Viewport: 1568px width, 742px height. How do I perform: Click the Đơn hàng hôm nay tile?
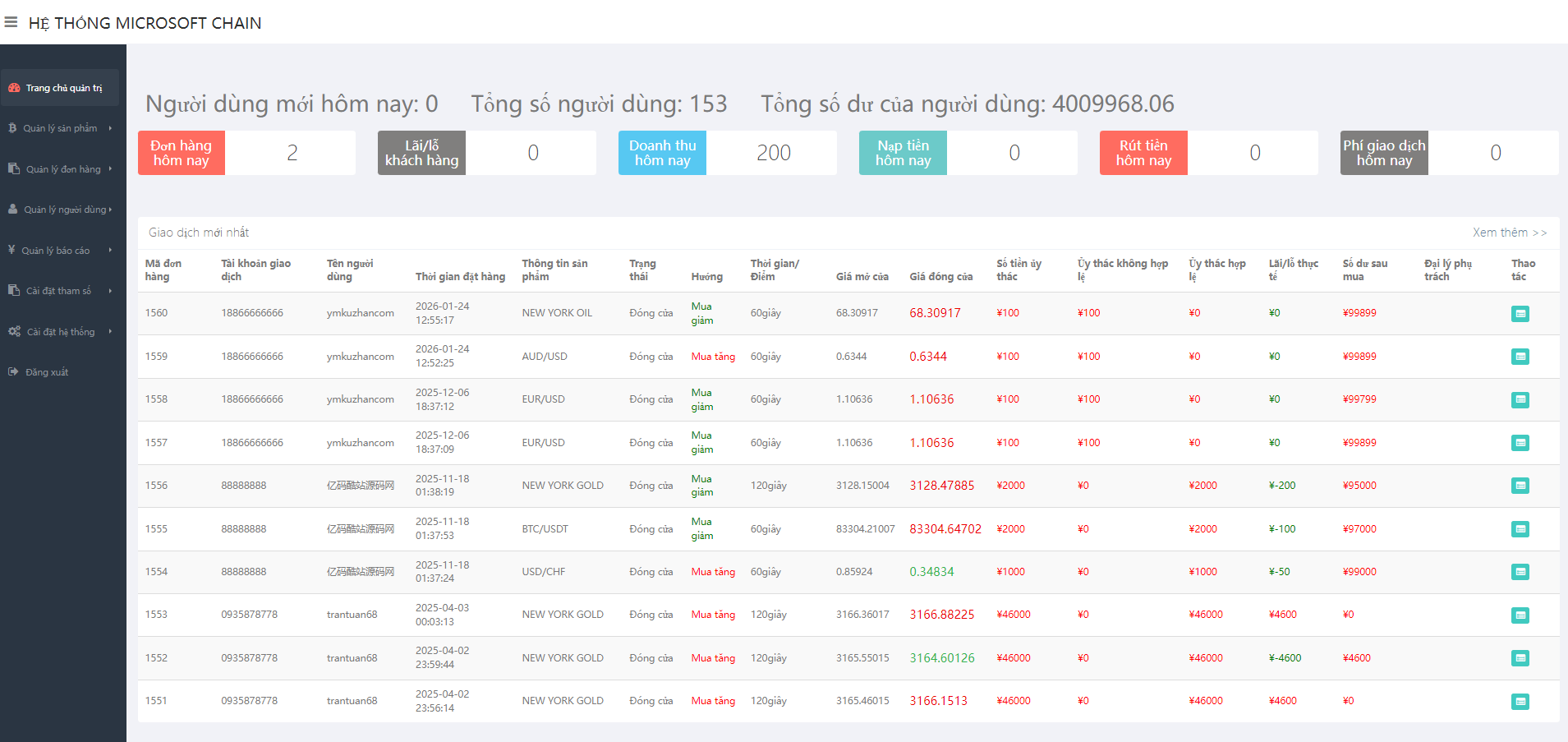182,153
